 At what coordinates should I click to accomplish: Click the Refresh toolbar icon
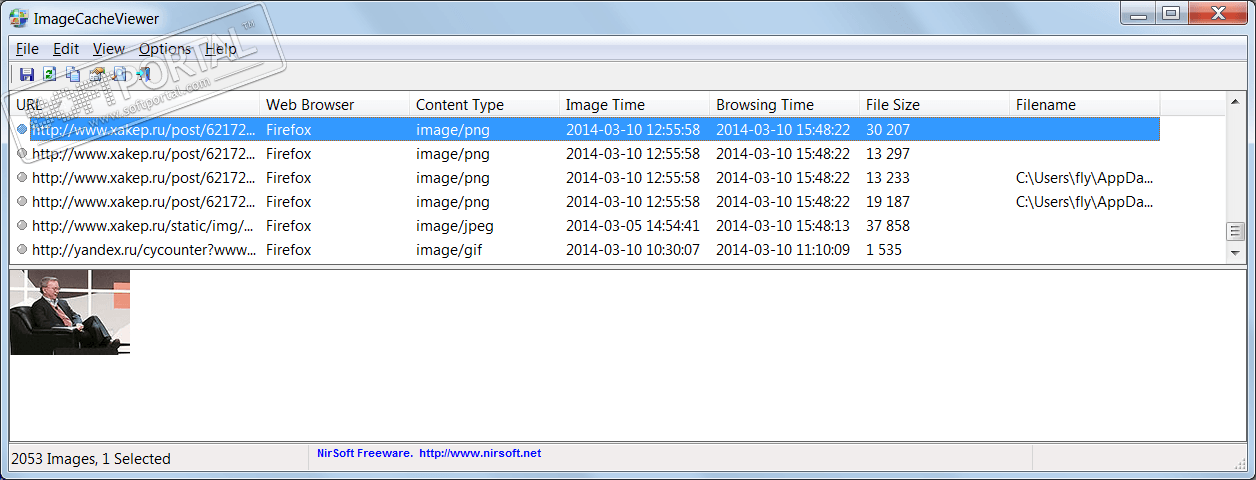49,74
